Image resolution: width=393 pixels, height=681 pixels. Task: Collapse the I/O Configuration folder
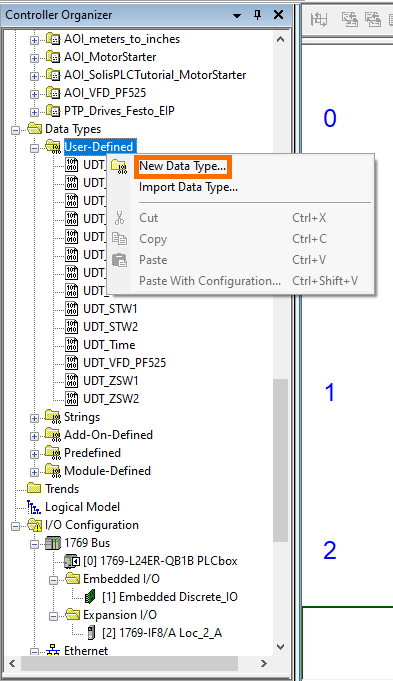[15, 526]
